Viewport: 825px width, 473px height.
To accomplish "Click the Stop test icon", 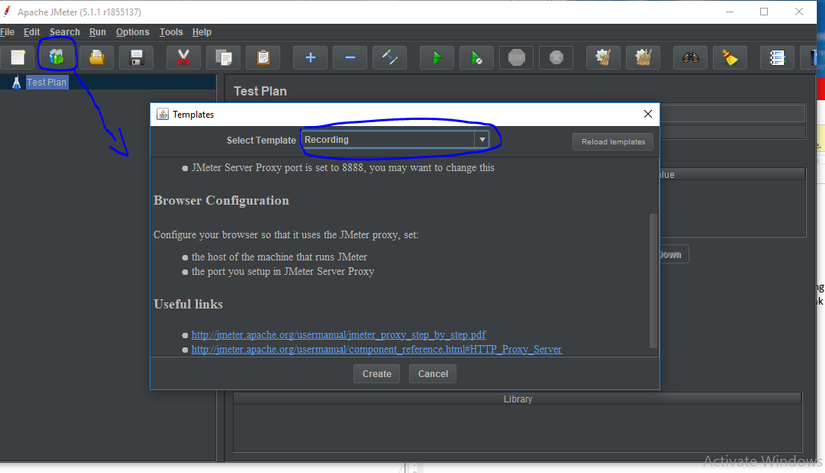I will pos(516,57).
